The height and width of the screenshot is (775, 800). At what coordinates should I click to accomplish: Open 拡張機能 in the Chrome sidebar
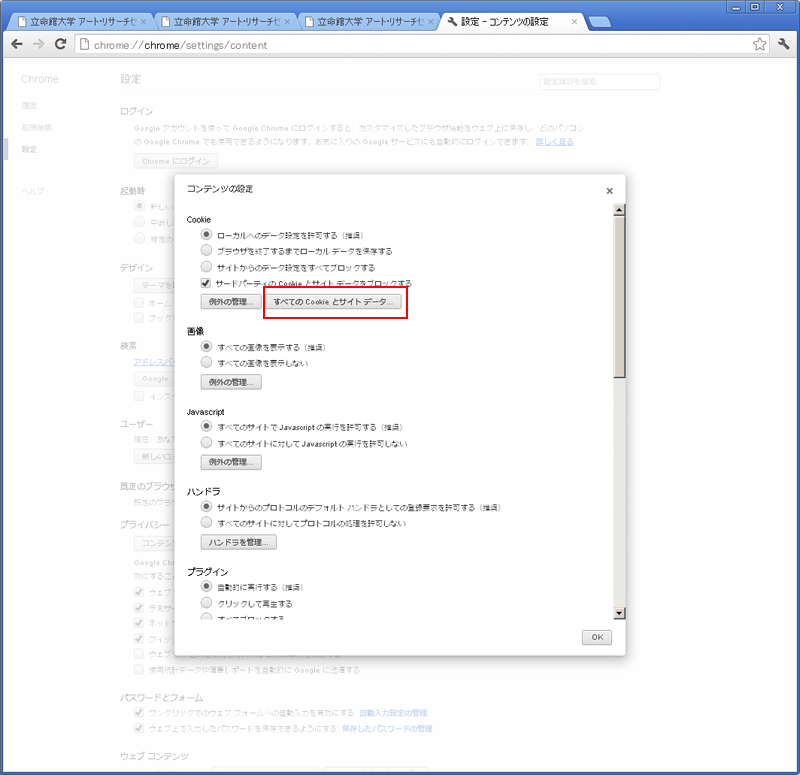tap(37, 128)
